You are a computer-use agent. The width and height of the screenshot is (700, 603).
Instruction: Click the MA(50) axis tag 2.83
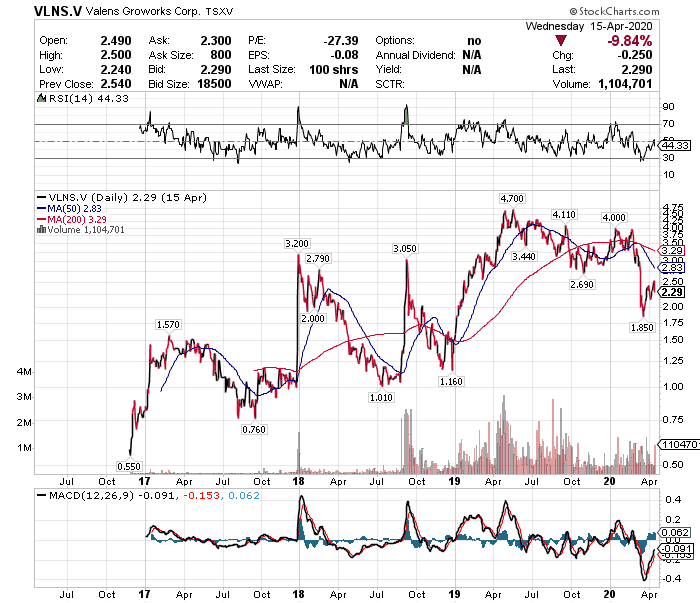(x=671, y=268)
